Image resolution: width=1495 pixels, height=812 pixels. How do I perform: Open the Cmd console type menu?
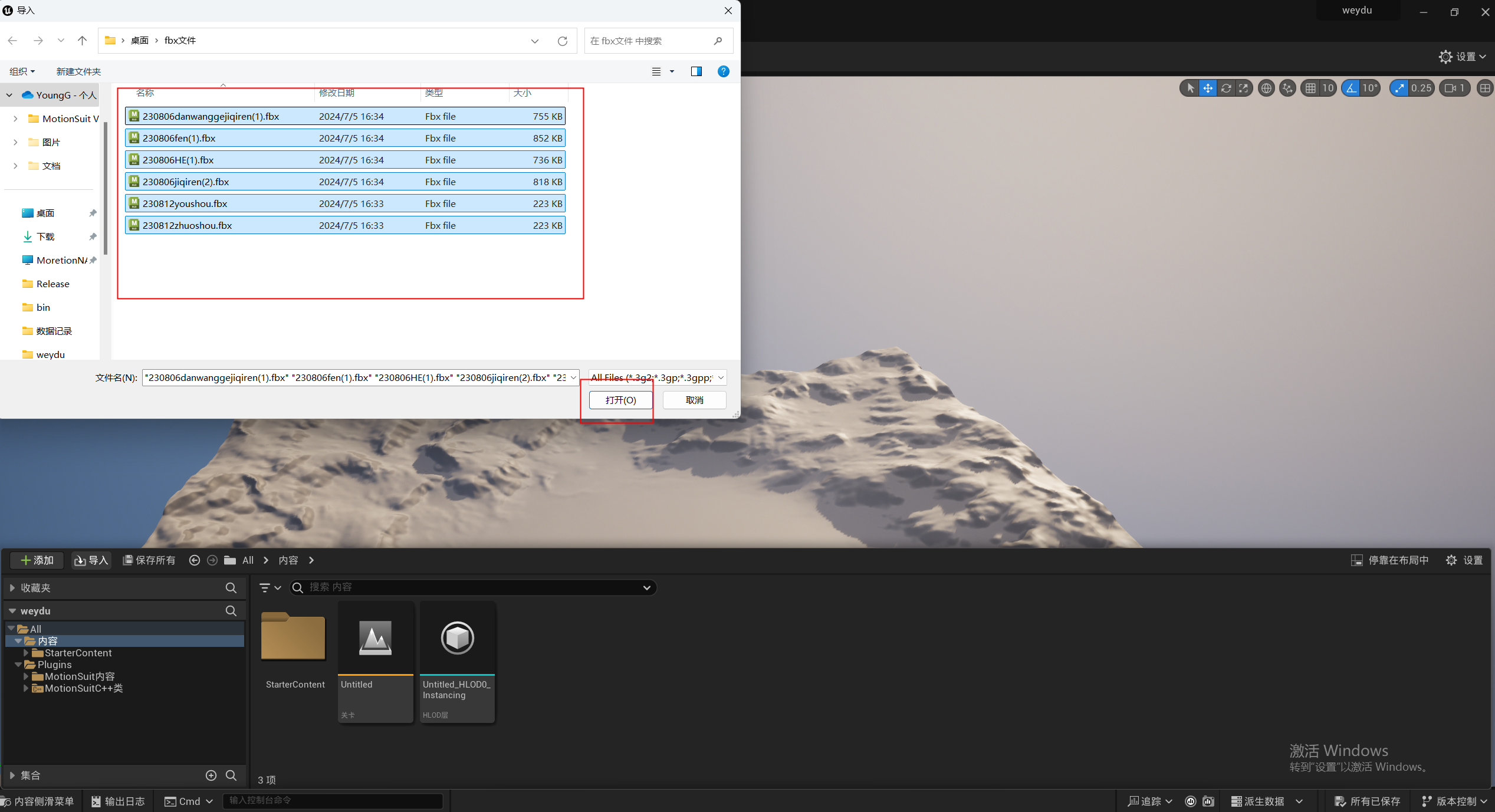[189, 801]
